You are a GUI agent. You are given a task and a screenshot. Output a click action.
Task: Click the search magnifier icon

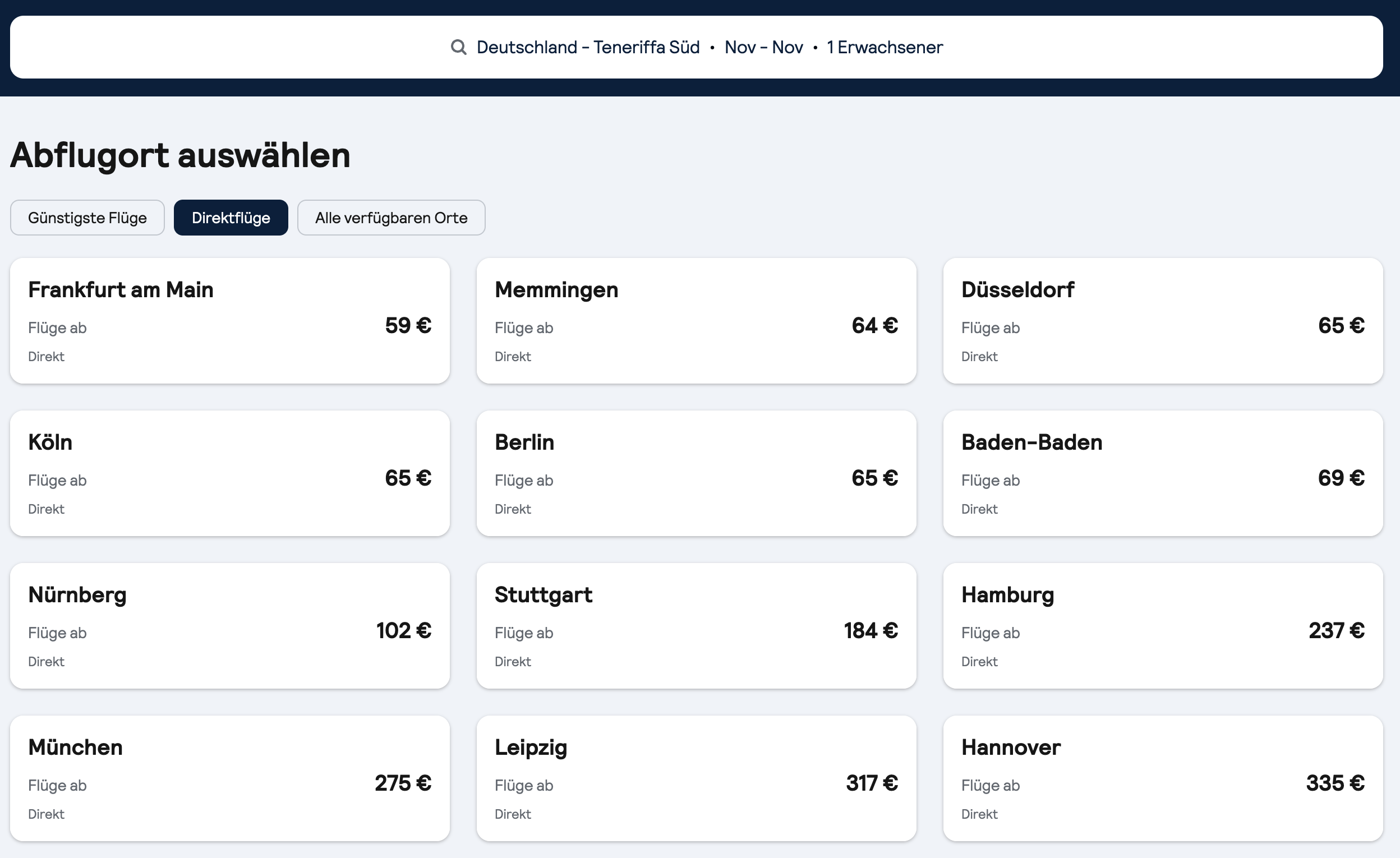click(x=458, y=47)
